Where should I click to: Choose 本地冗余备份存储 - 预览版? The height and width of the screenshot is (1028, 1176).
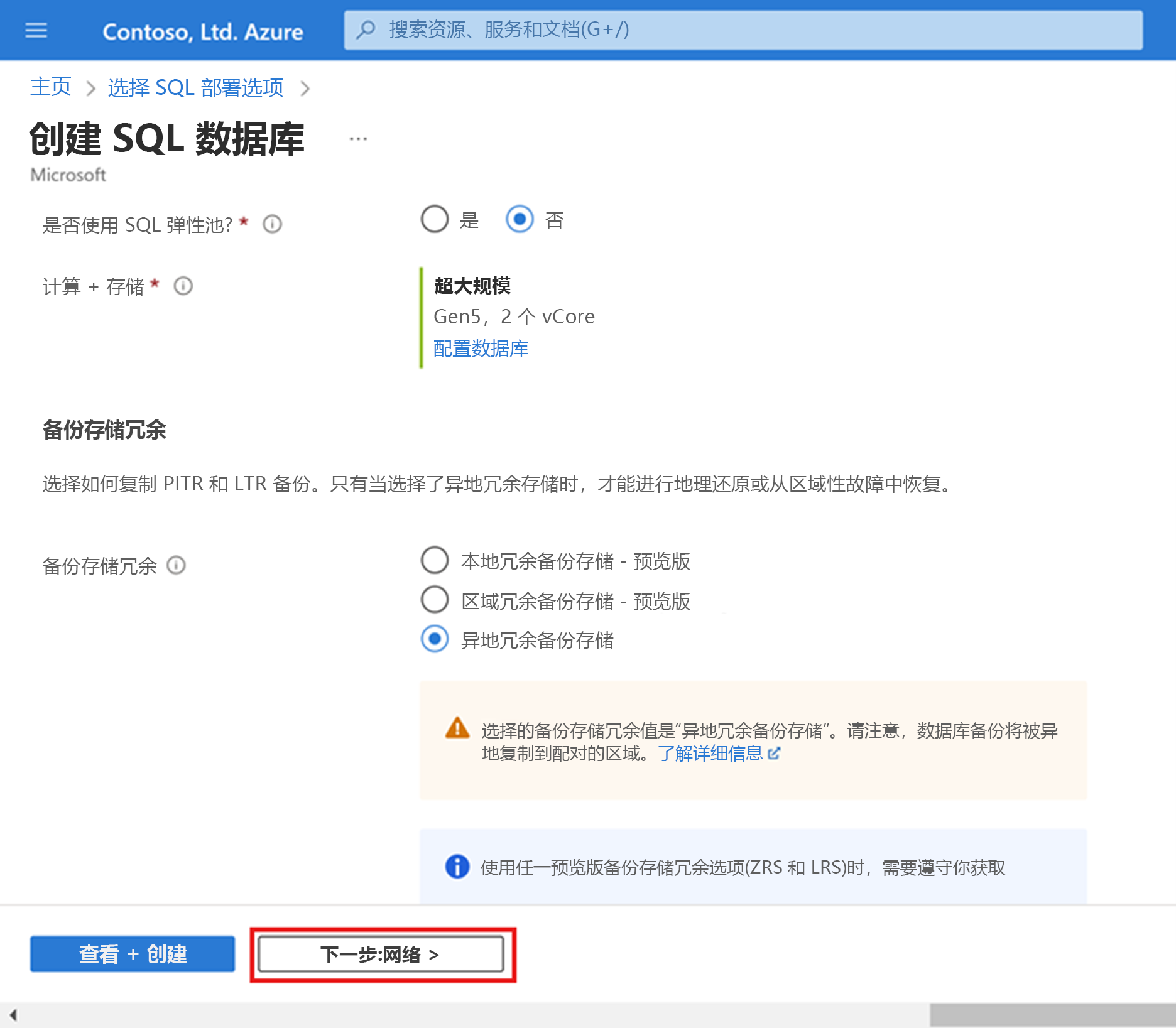coord(435,560)
